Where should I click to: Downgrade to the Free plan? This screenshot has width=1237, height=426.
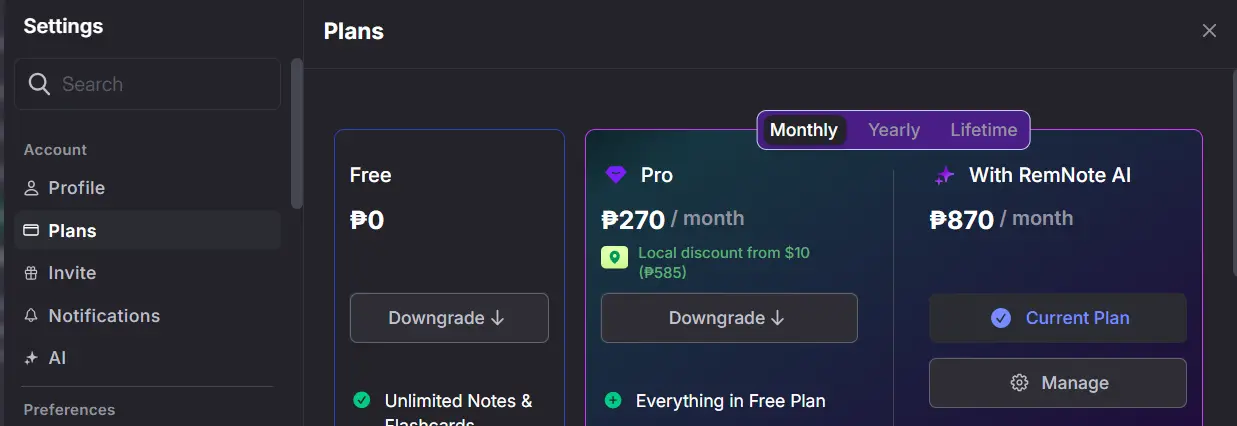(449, 318)
